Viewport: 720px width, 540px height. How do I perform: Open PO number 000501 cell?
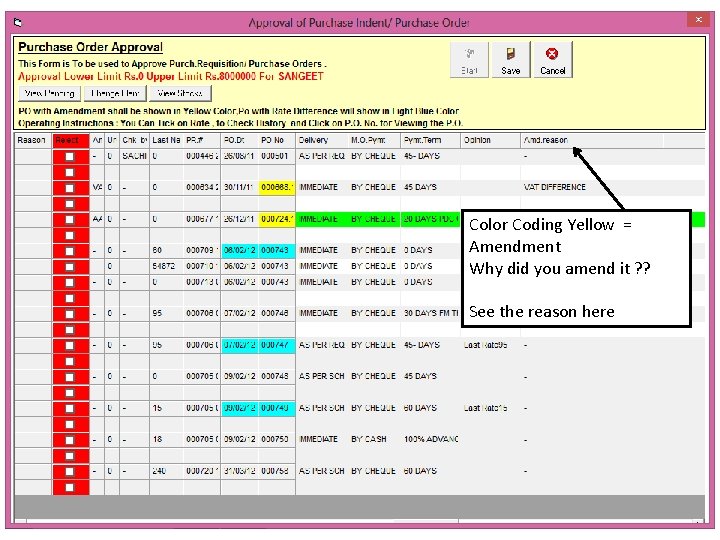(x=277, y=156)
